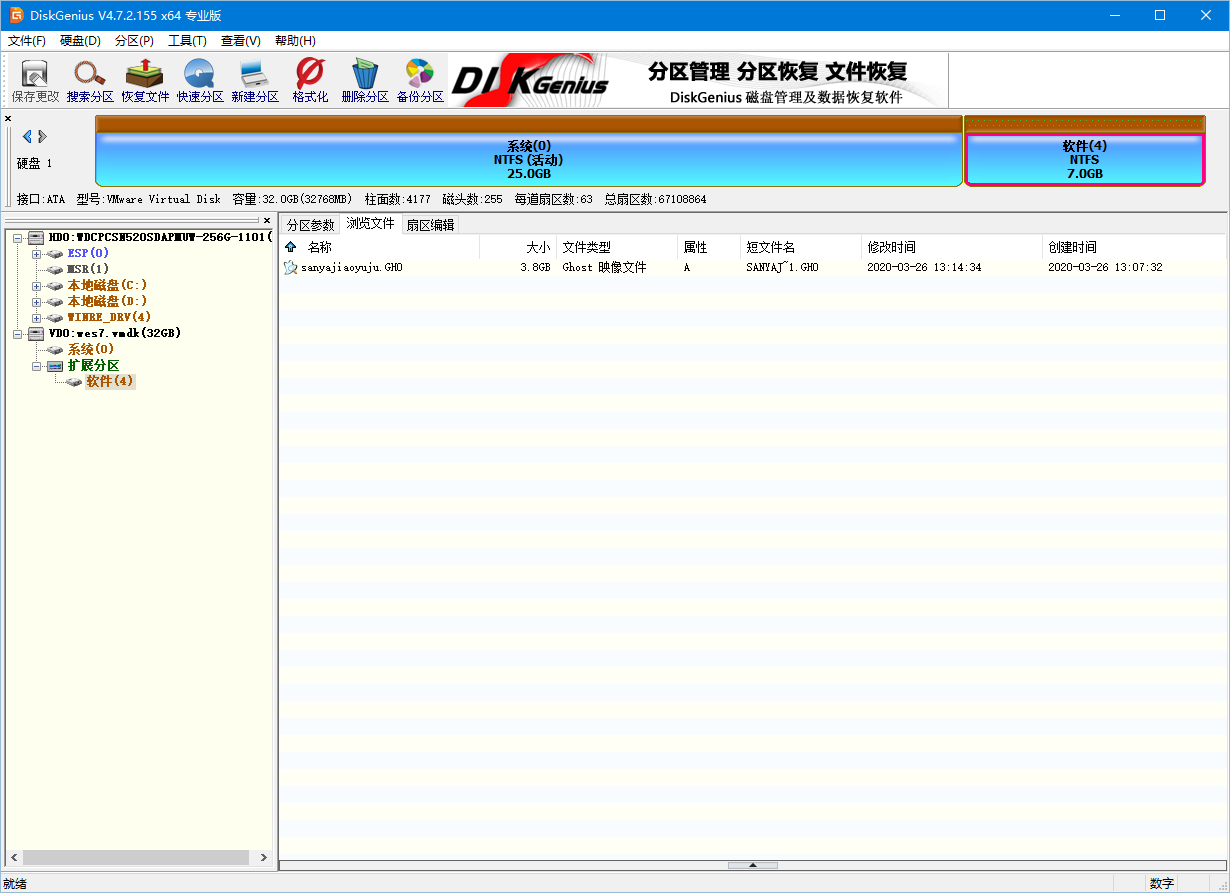
Task: Select 本地磁盘(D:) in the tree
Action: tap(108, 301)
